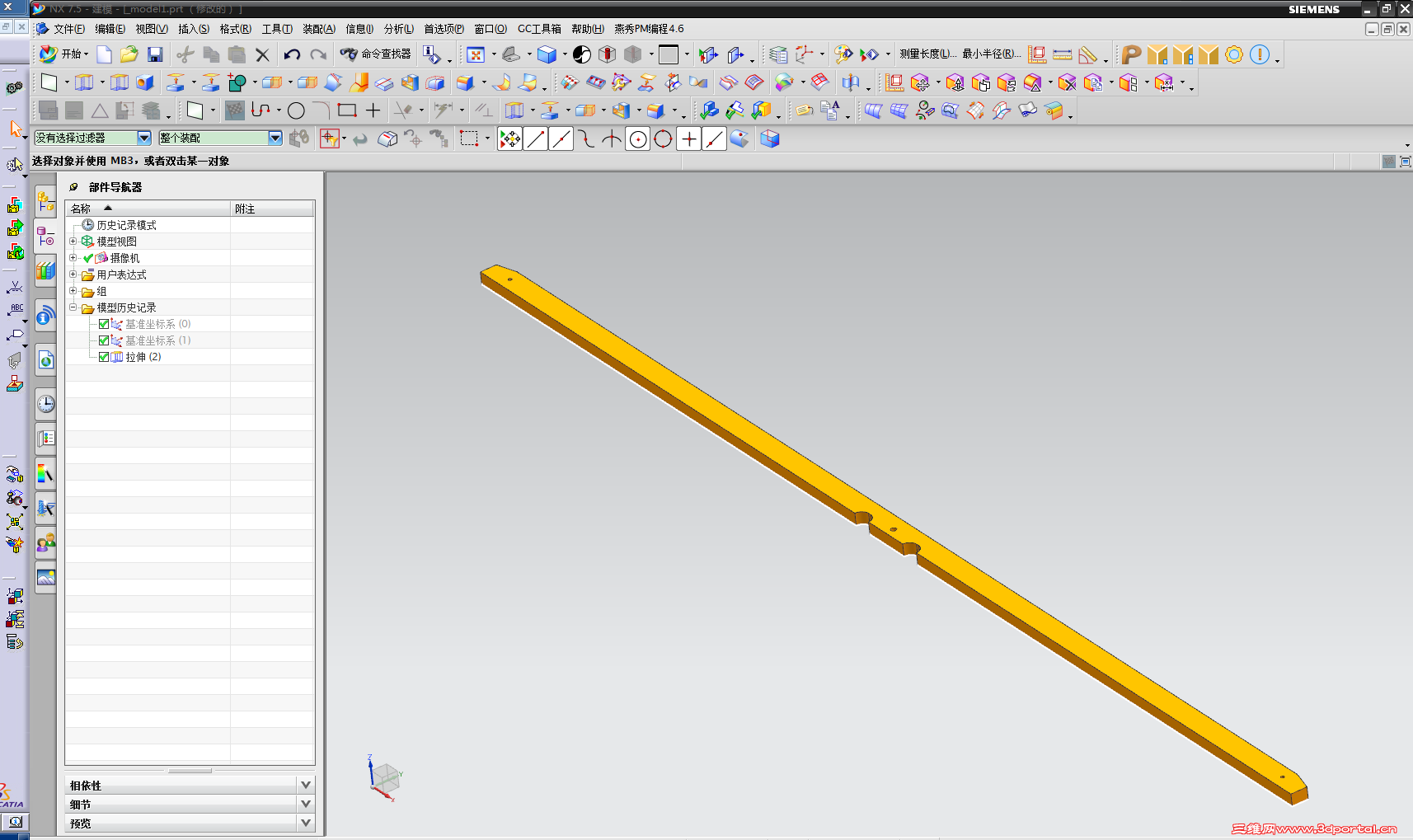Expand the 用户表达式 tree node
This screenshot has width=1413, height=840.
pyautogui.click(x=73, y=275)
